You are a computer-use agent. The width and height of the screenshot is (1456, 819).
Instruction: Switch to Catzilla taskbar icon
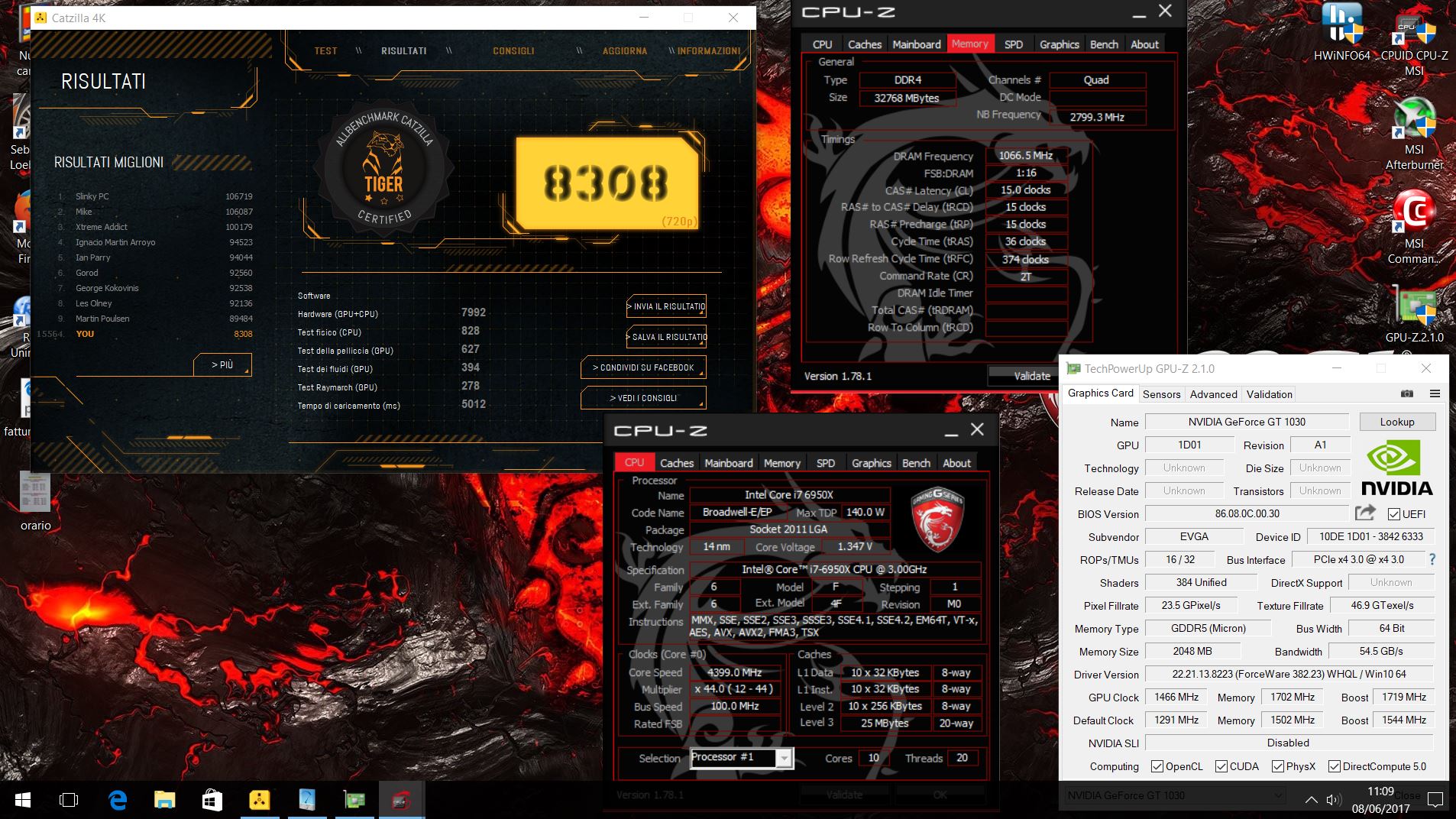259,800
